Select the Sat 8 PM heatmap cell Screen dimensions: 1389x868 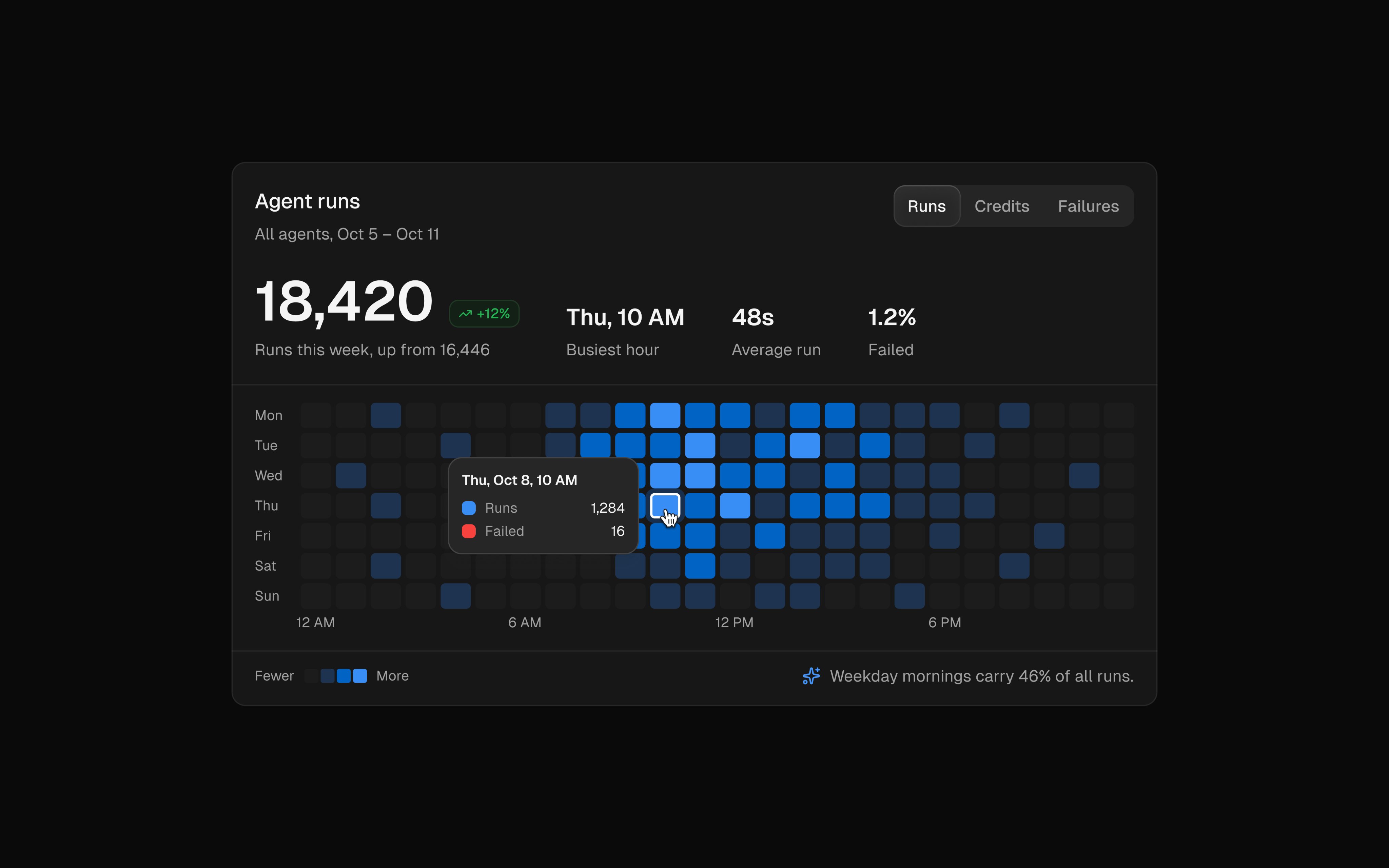[1014, 566]
